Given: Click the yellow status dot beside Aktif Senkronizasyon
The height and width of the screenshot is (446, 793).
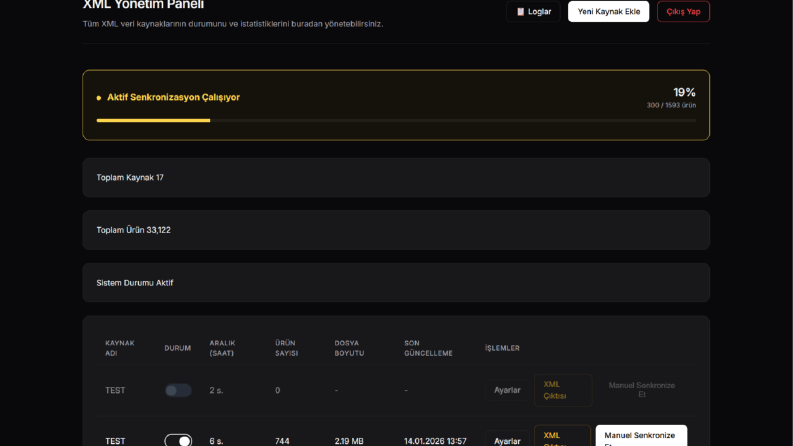Looking at the screenshot, I should [99, 98].
